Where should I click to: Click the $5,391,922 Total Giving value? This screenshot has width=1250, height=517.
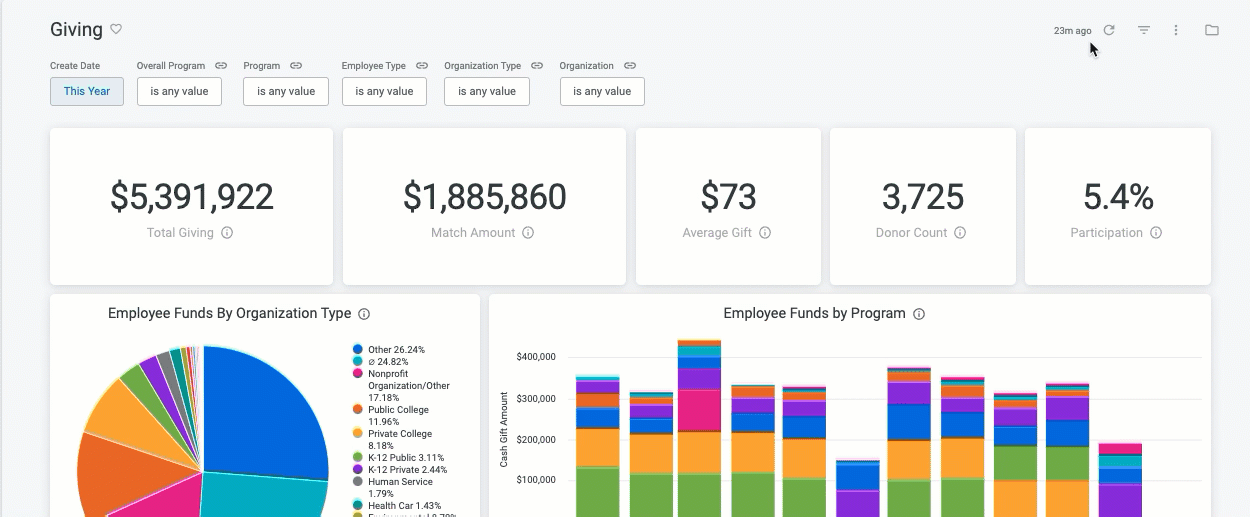[x=191, y=196]
